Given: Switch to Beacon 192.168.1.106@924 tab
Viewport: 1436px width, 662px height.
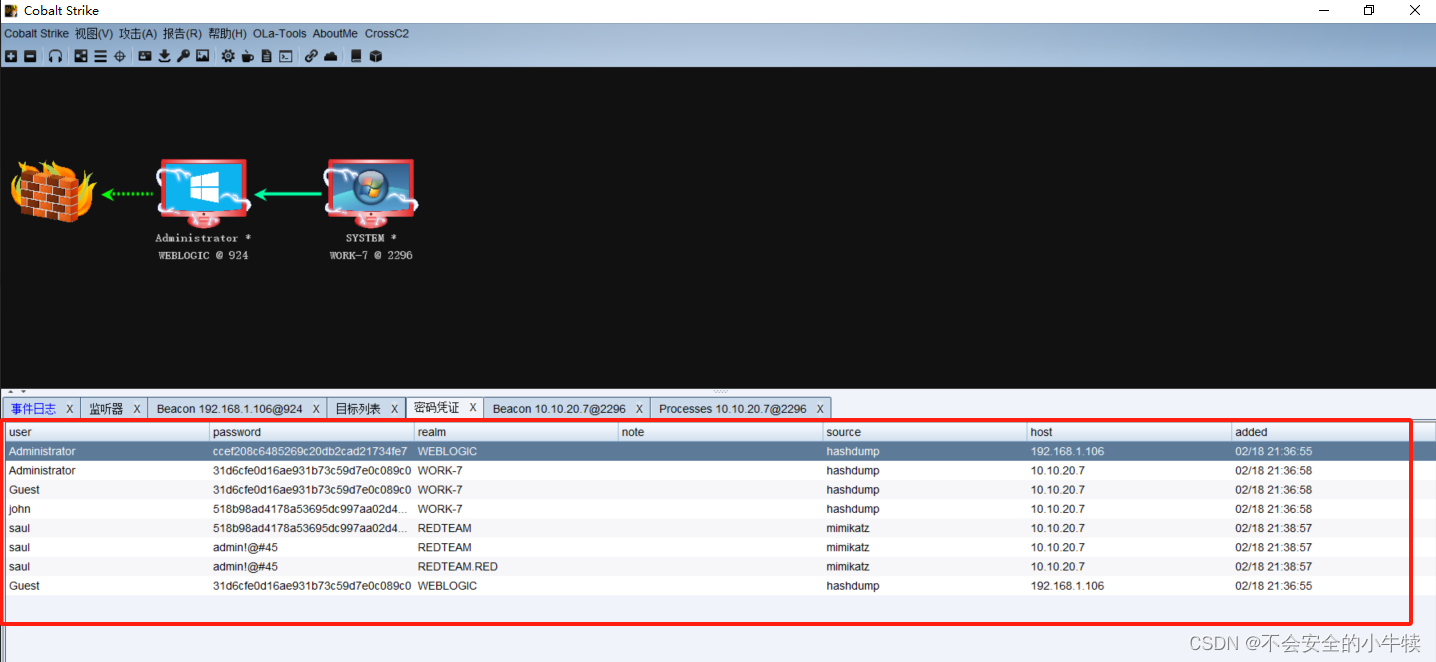Looking at the screenshot, I should click(x=229, y=409).
